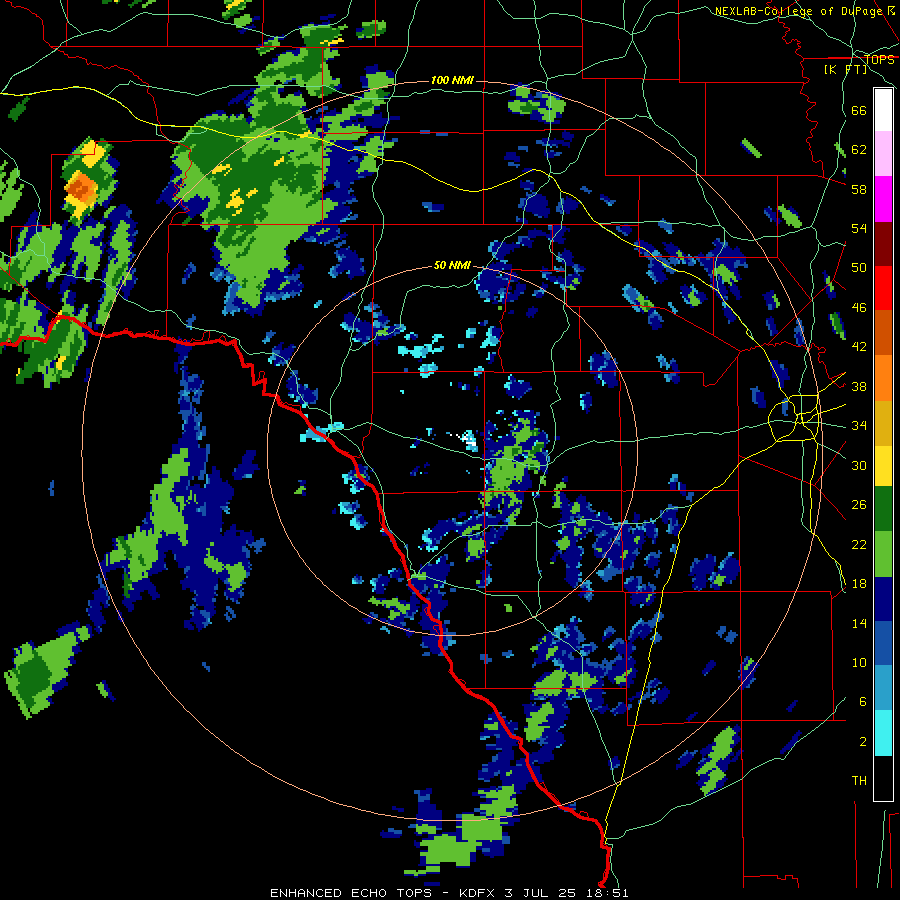Image resolution: width=900 pixels, height=900 pixels.
Task: Click the light green 22 kft swatch
Action: 883,554
